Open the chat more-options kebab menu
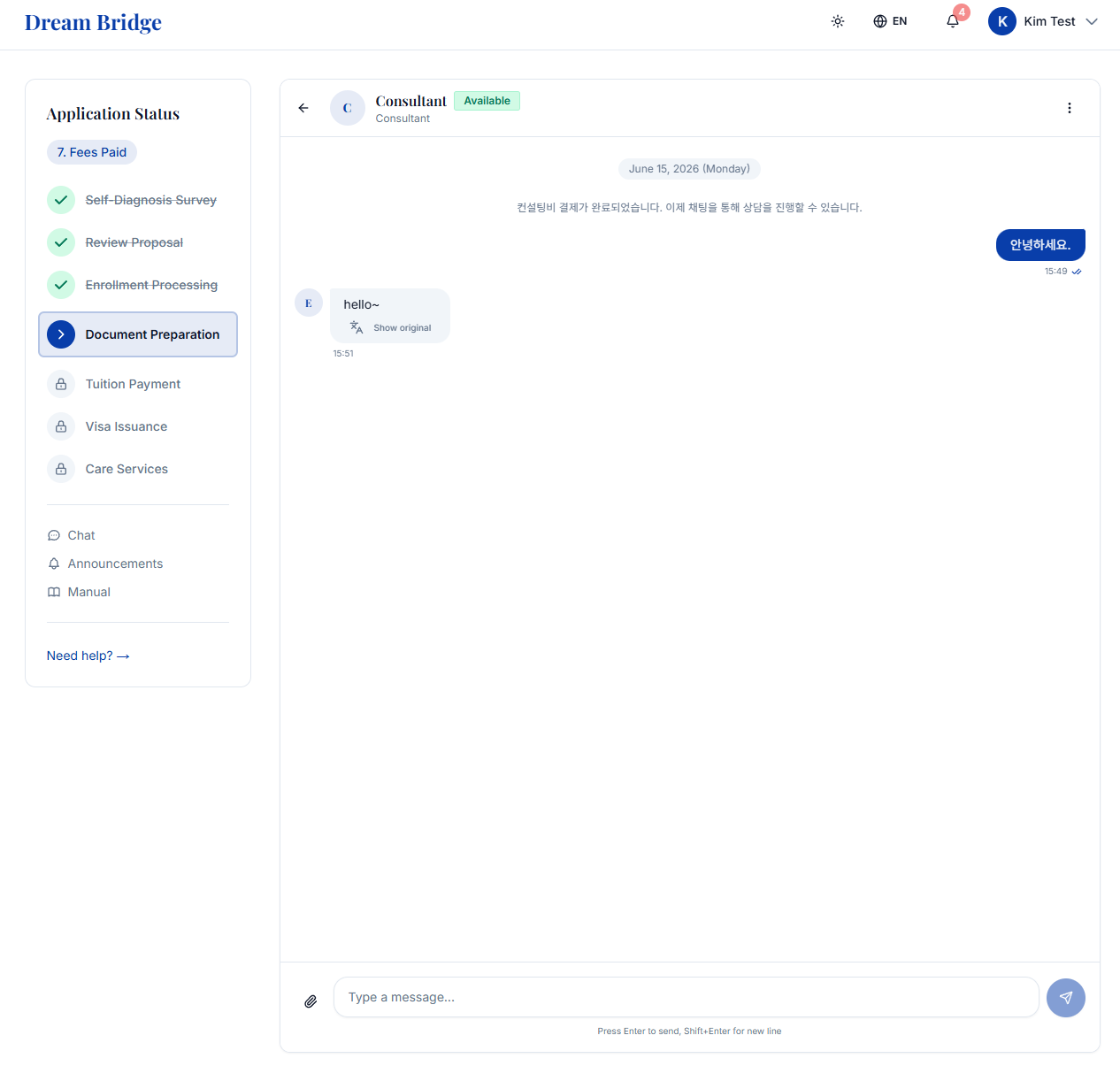This screenshot has height=1066, width=1120. (x=1070, y=108)
